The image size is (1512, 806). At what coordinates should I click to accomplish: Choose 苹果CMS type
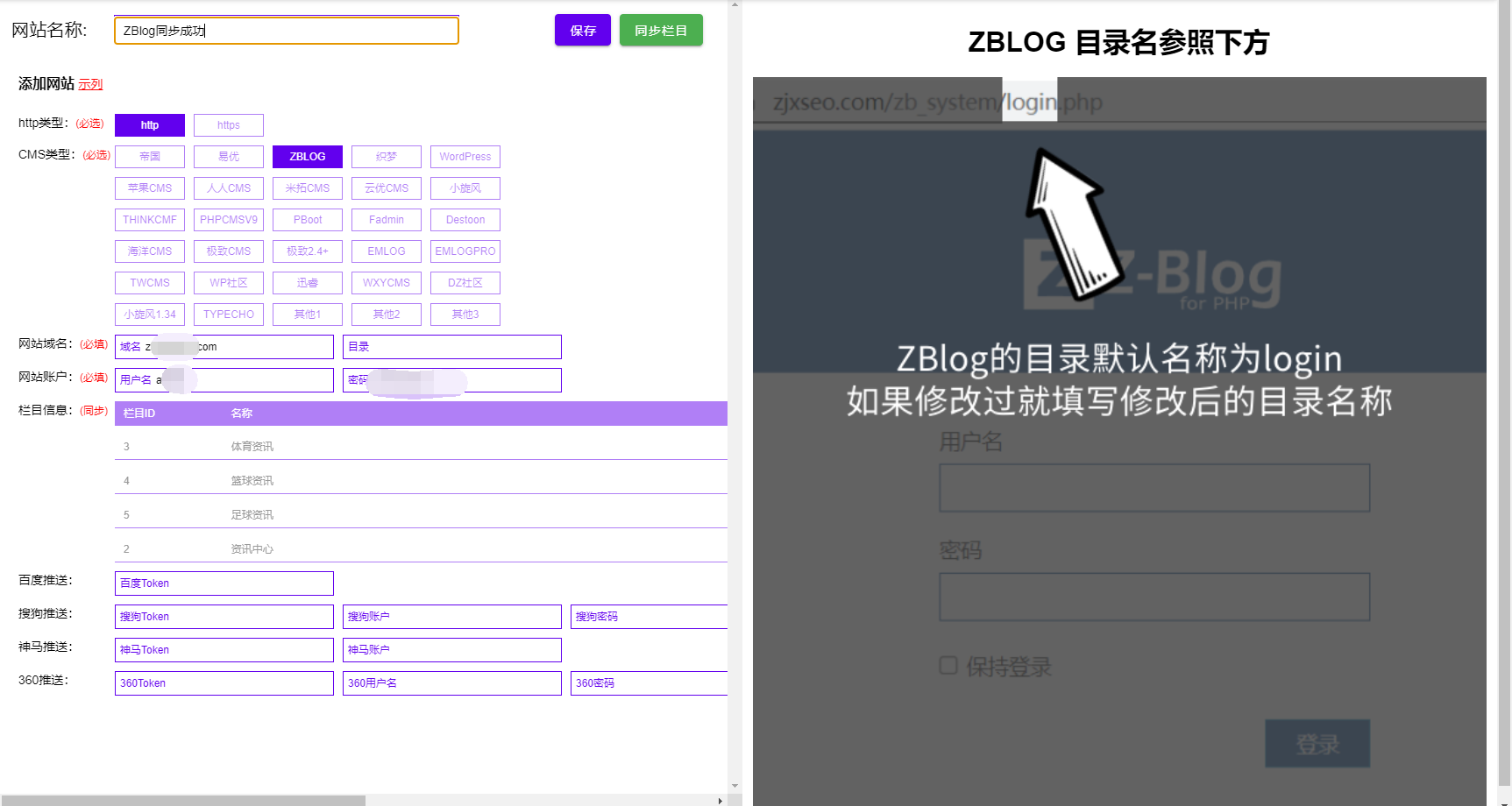pos(150,188)
